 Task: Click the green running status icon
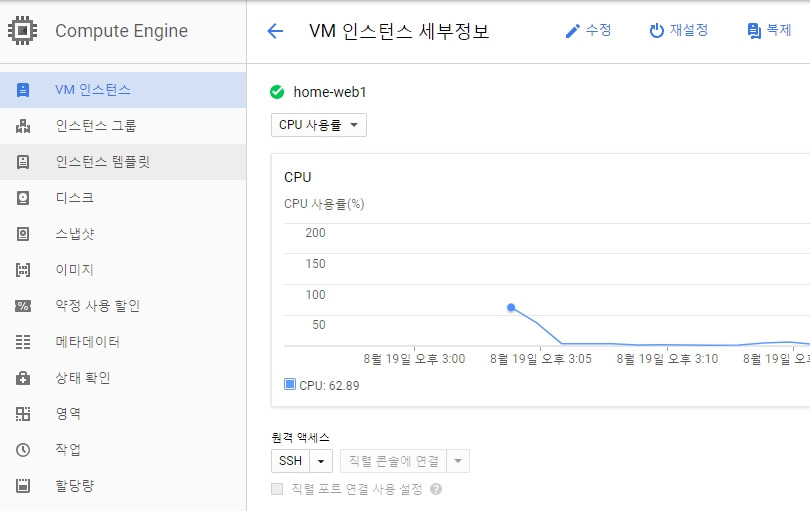(277, 92)
